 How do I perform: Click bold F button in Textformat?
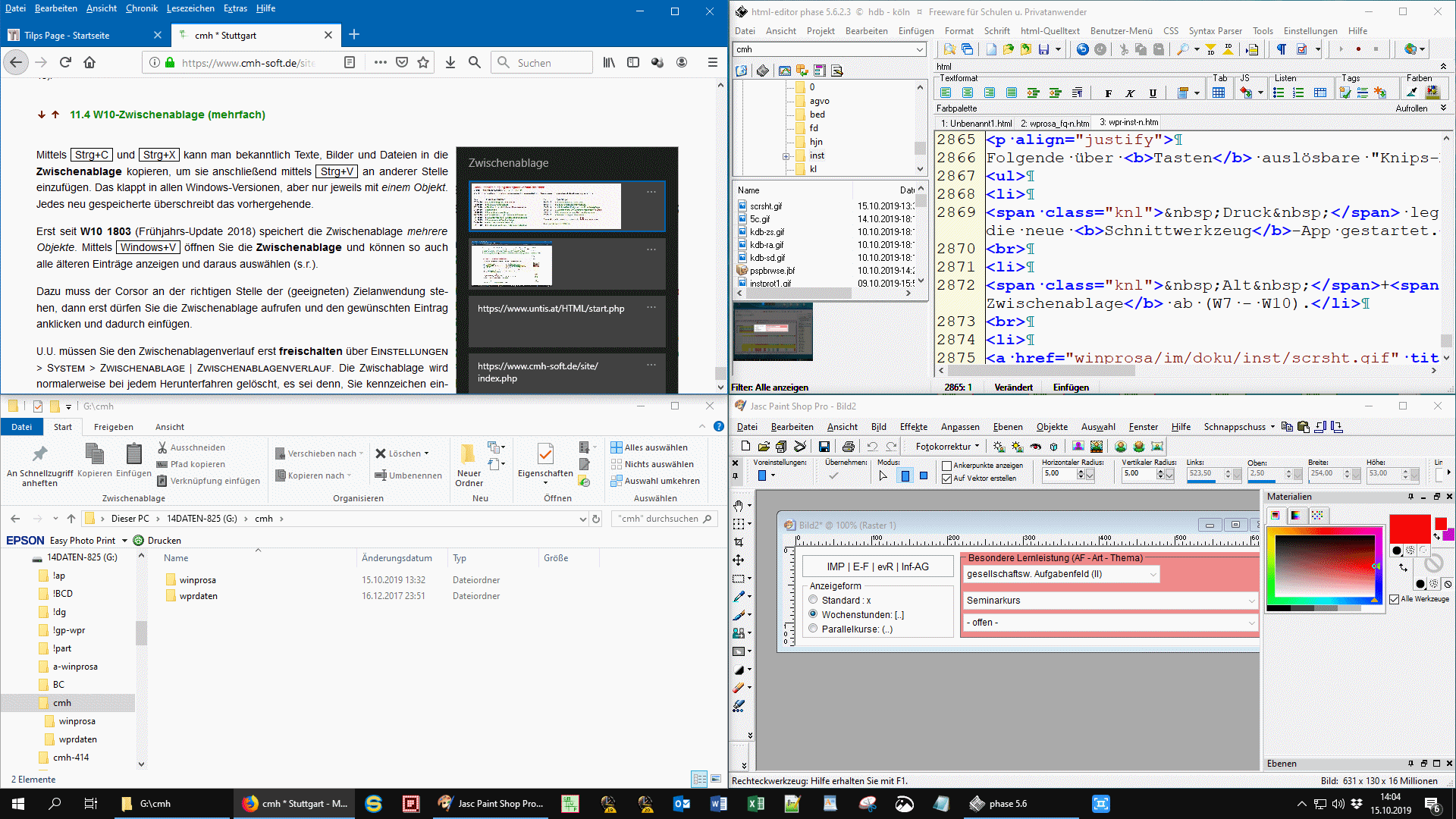[x=1108, y=93]
